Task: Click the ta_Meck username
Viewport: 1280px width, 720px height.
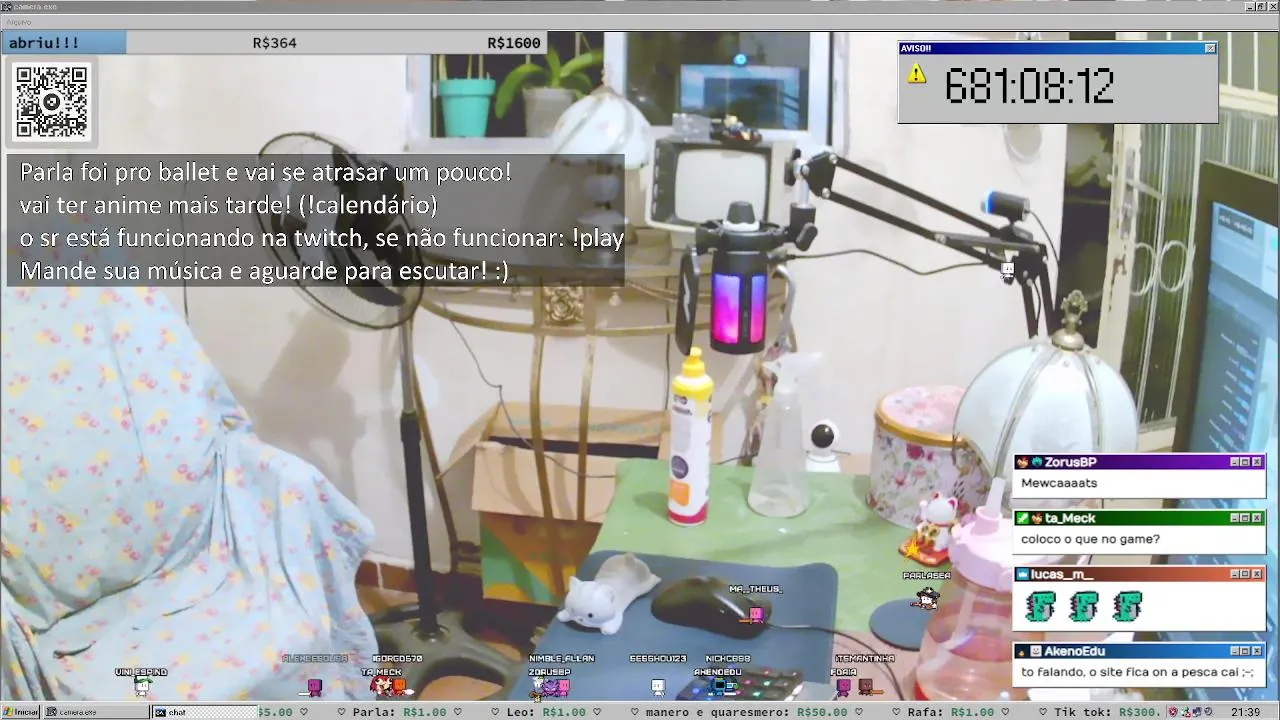Action: (x=1071, y=518)
